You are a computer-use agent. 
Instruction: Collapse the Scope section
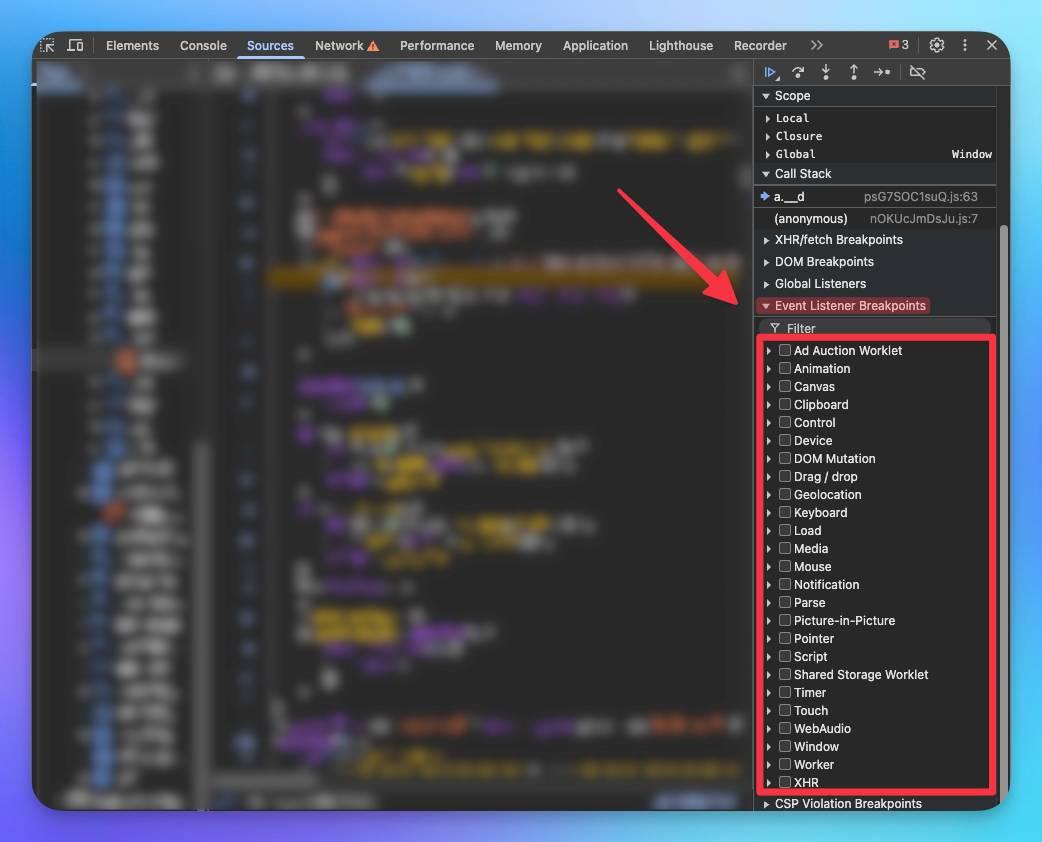[x=766, y=96]
